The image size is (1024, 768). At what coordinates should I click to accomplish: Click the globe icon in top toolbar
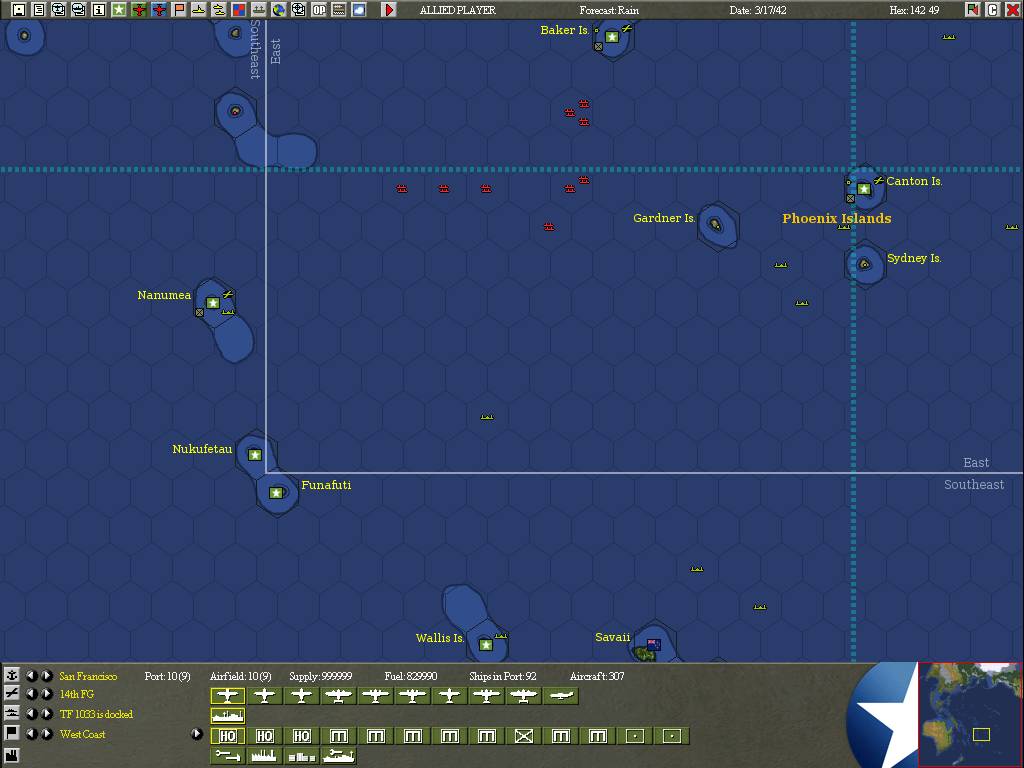(x=279, y=10)
